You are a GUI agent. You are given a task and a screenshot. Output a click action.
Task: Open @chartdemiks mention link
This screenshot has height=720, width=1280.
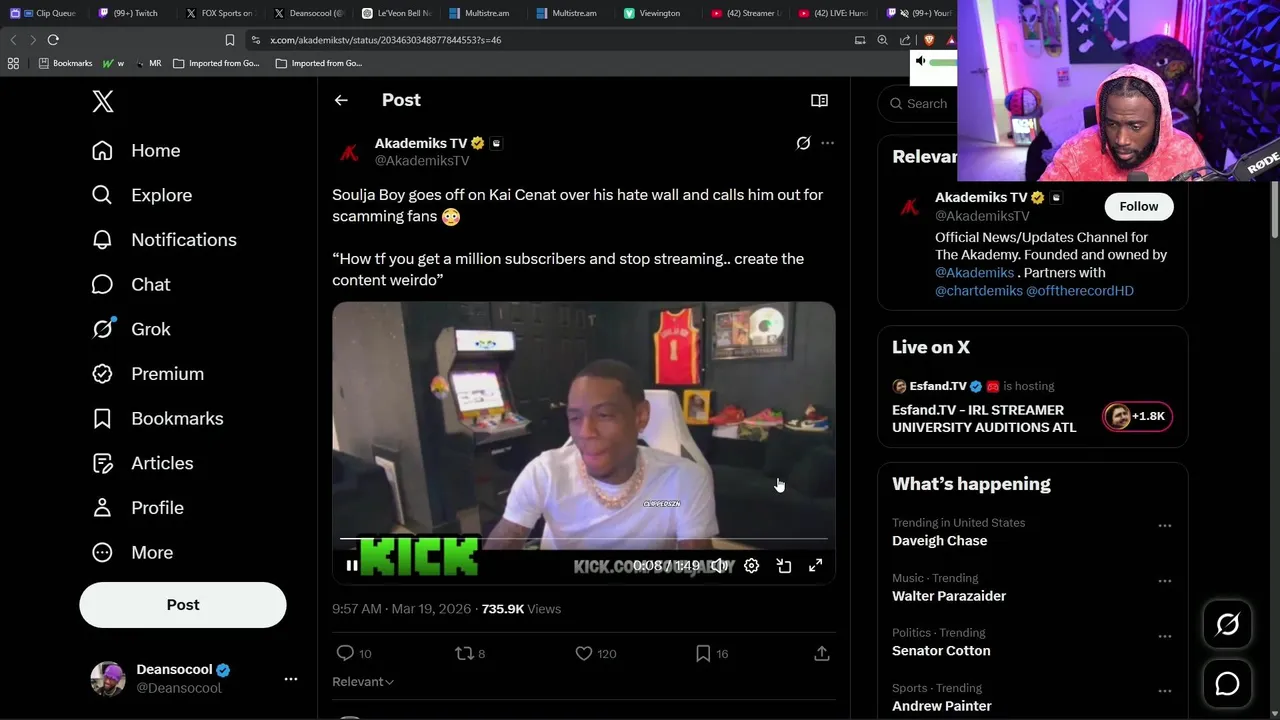[979, 291]
